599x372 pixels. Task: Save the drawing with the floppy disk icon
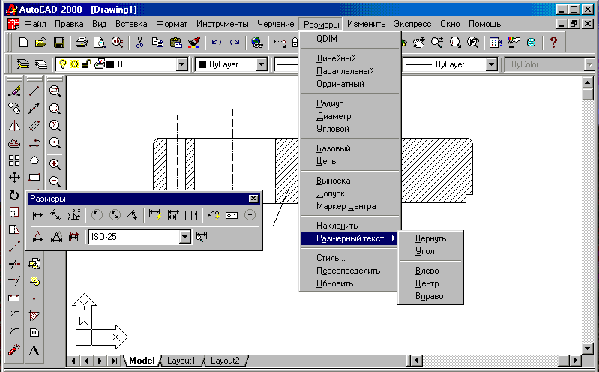click(x=59, y=42)
